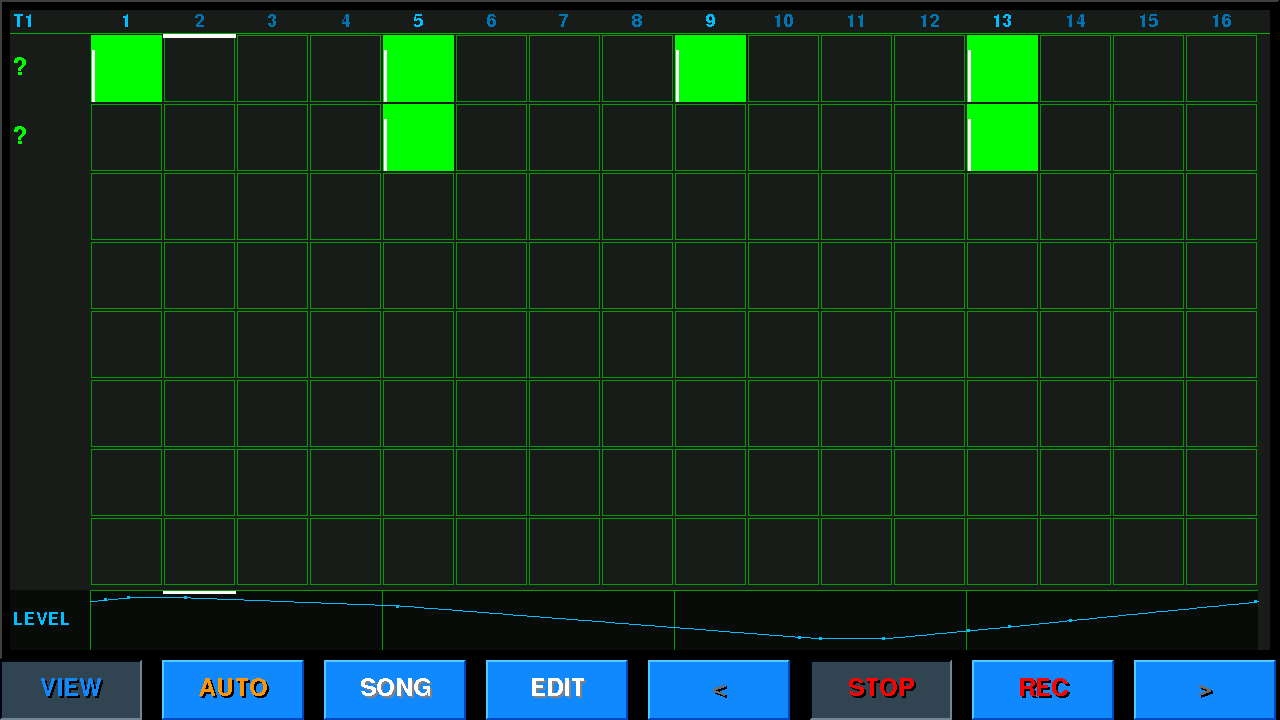The height and width of the screenshot is (720, 1280).
Task: Enable step 8 in the fourth row
Action: (637, 275)
